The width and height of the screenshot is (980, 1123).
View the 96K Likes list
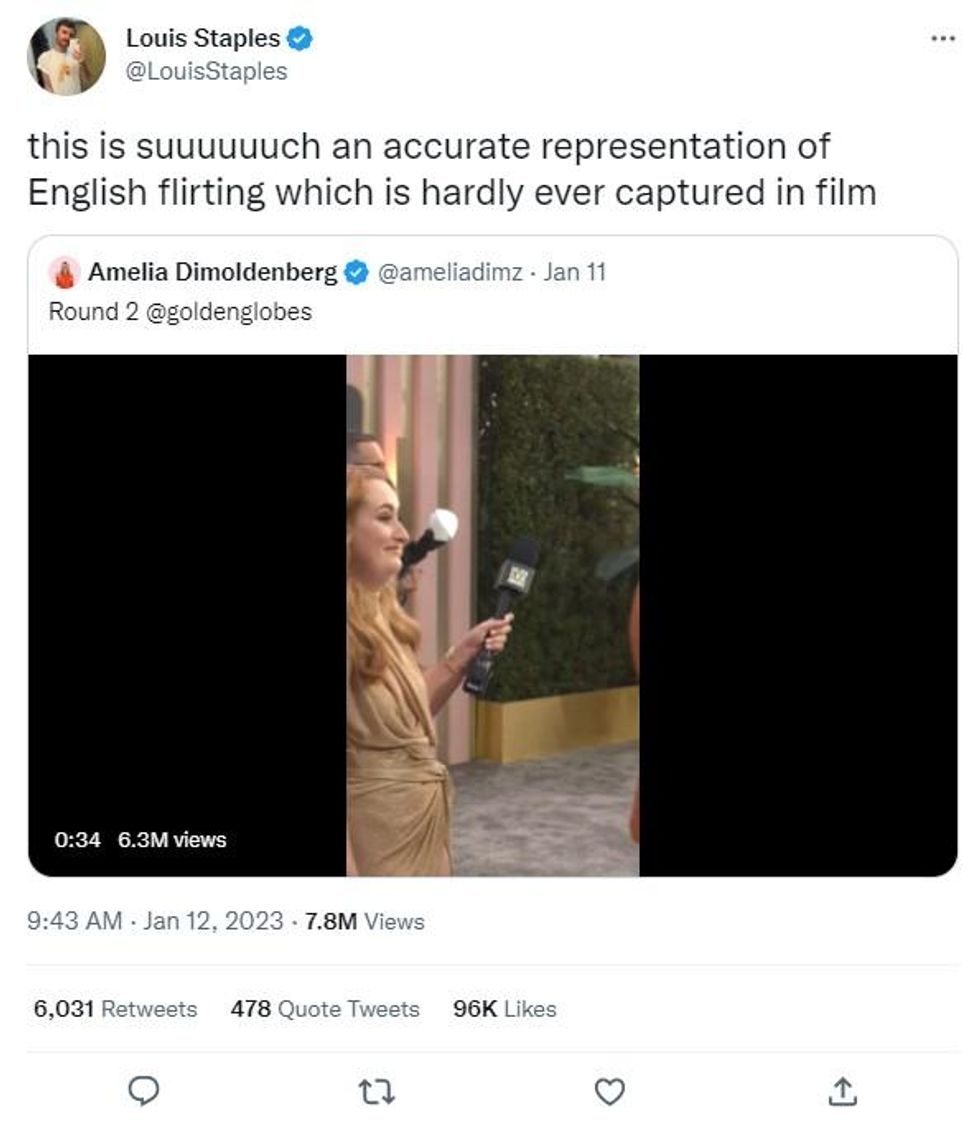504,1009
